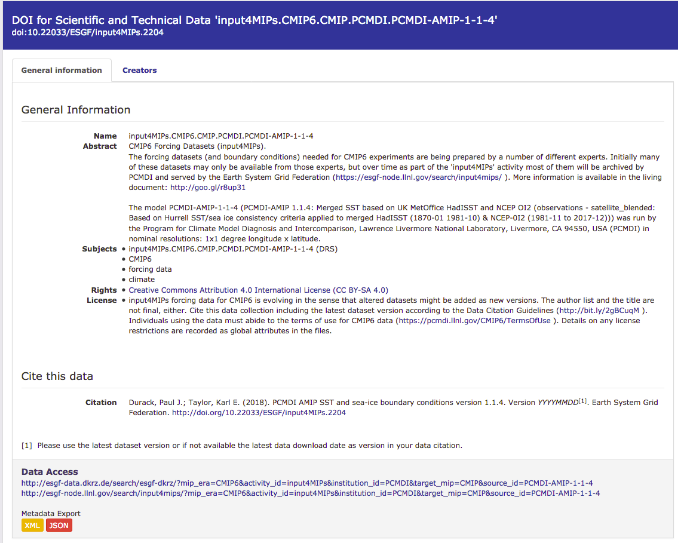Click the [1] footnote about latest dataset version
Screen dimensions: 678x543
tap(242, 445)
